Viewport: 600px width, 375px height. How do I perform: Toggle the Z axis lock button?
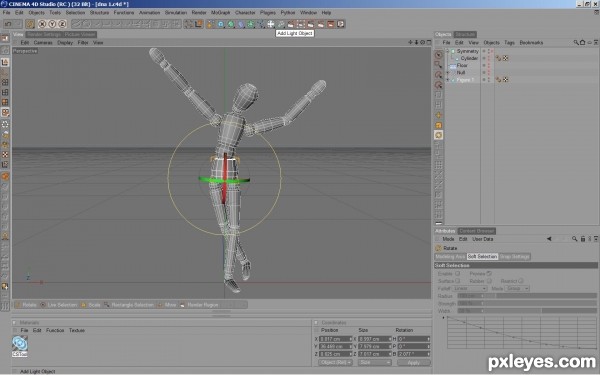[x=62, y=24]
